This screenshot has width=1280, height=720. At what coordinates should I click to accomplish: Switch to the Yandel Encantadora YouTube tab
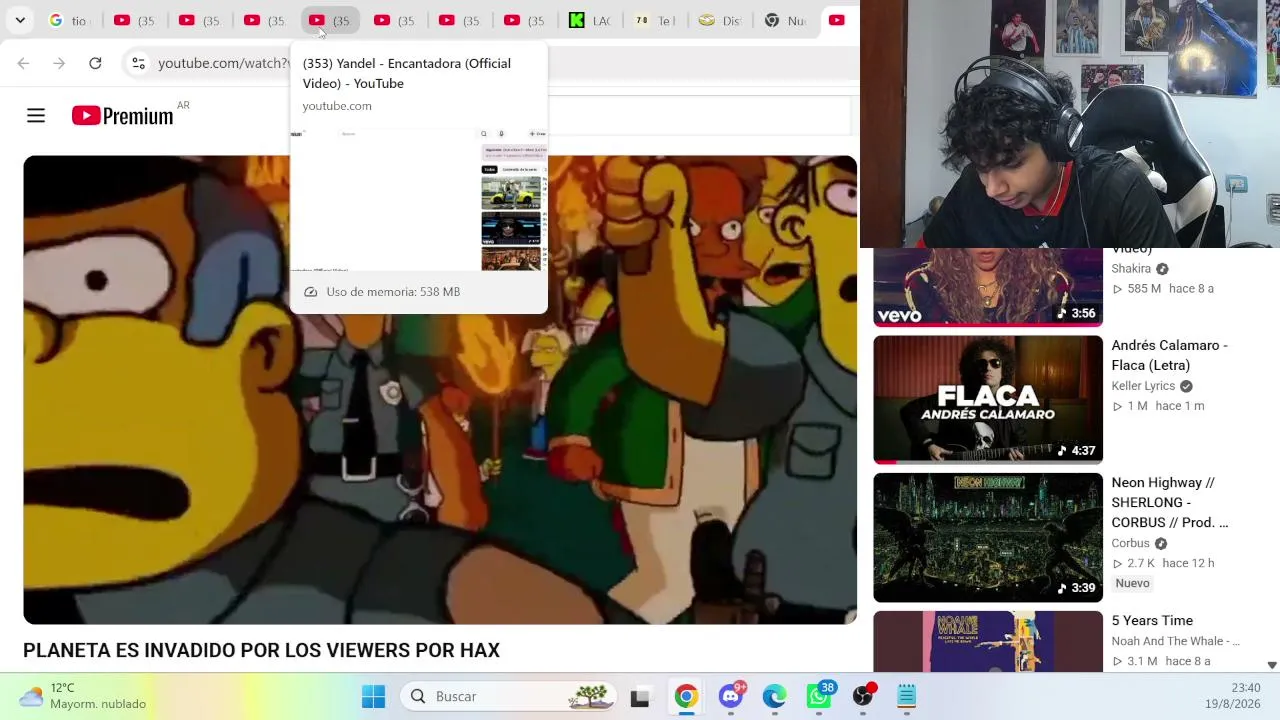[330, 20]
